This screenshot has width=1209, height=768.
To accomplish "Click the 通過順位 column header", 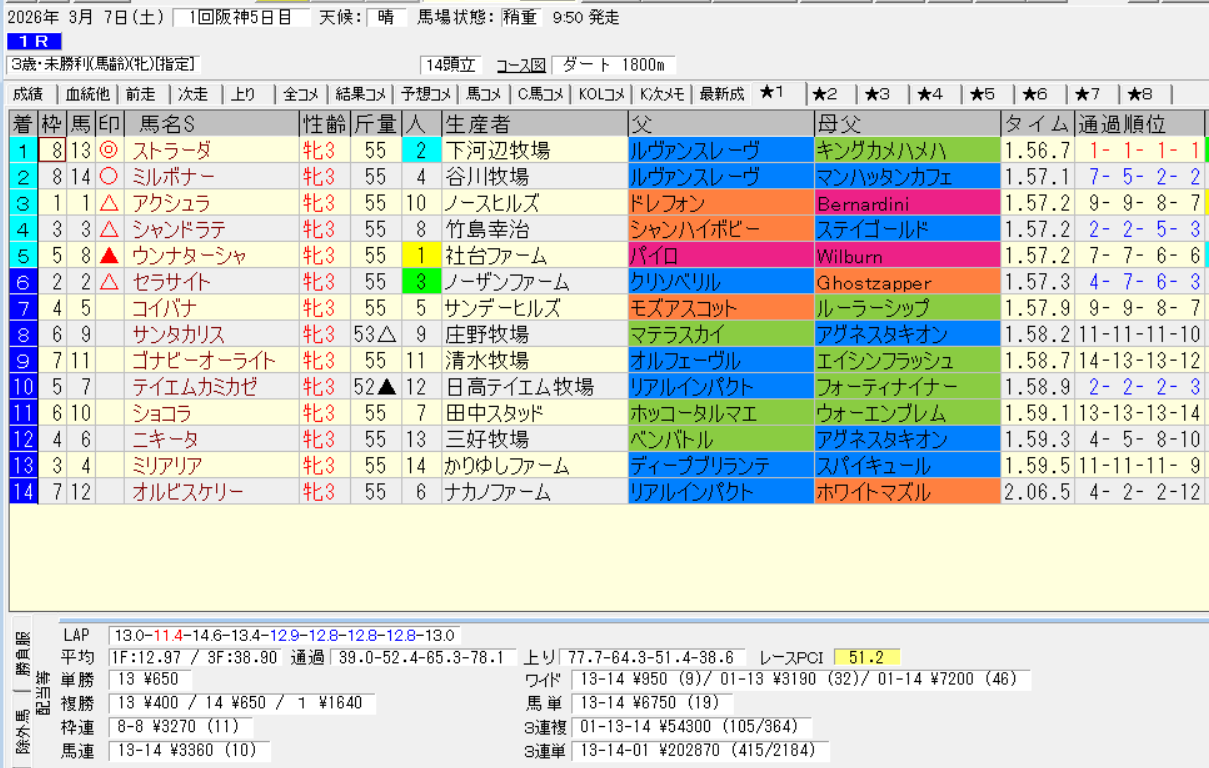I will [x=1121, y=124].
